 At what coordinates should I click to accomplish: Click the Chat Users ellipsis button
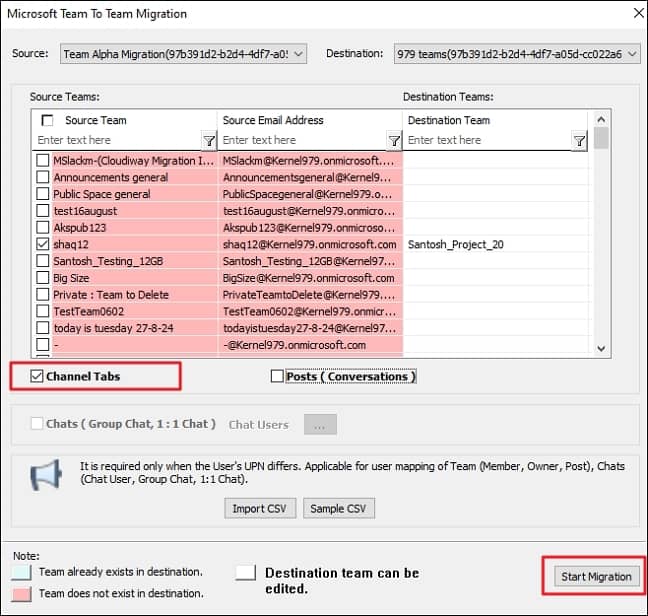(x=320, y=424)
